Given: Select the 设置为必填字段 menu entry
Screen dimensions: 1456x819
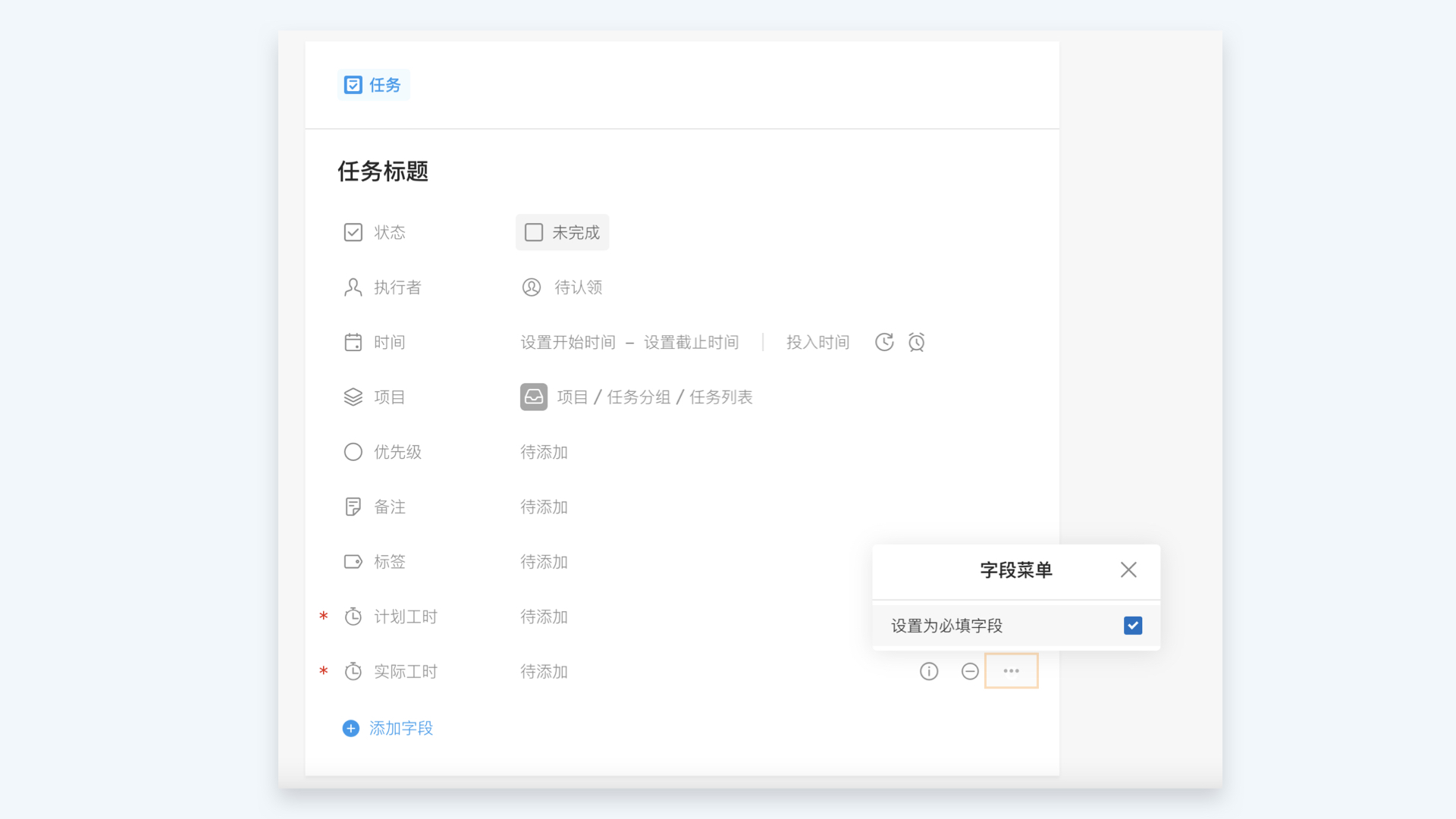Looking at the screenshot, I should pyautogui.click(x=1016, y=626).
